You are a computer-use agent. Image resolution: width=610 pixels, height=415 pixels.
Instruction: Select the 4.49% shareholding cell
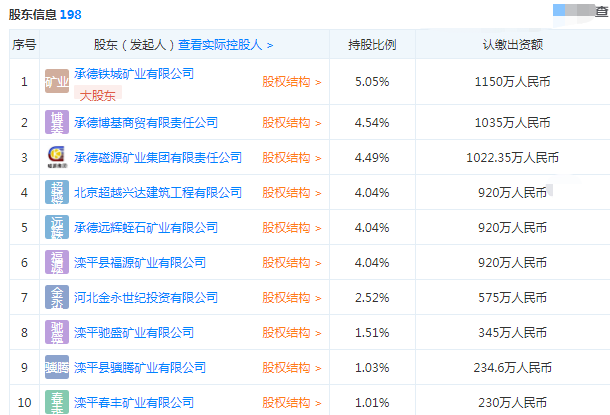(x=372, y=158)
